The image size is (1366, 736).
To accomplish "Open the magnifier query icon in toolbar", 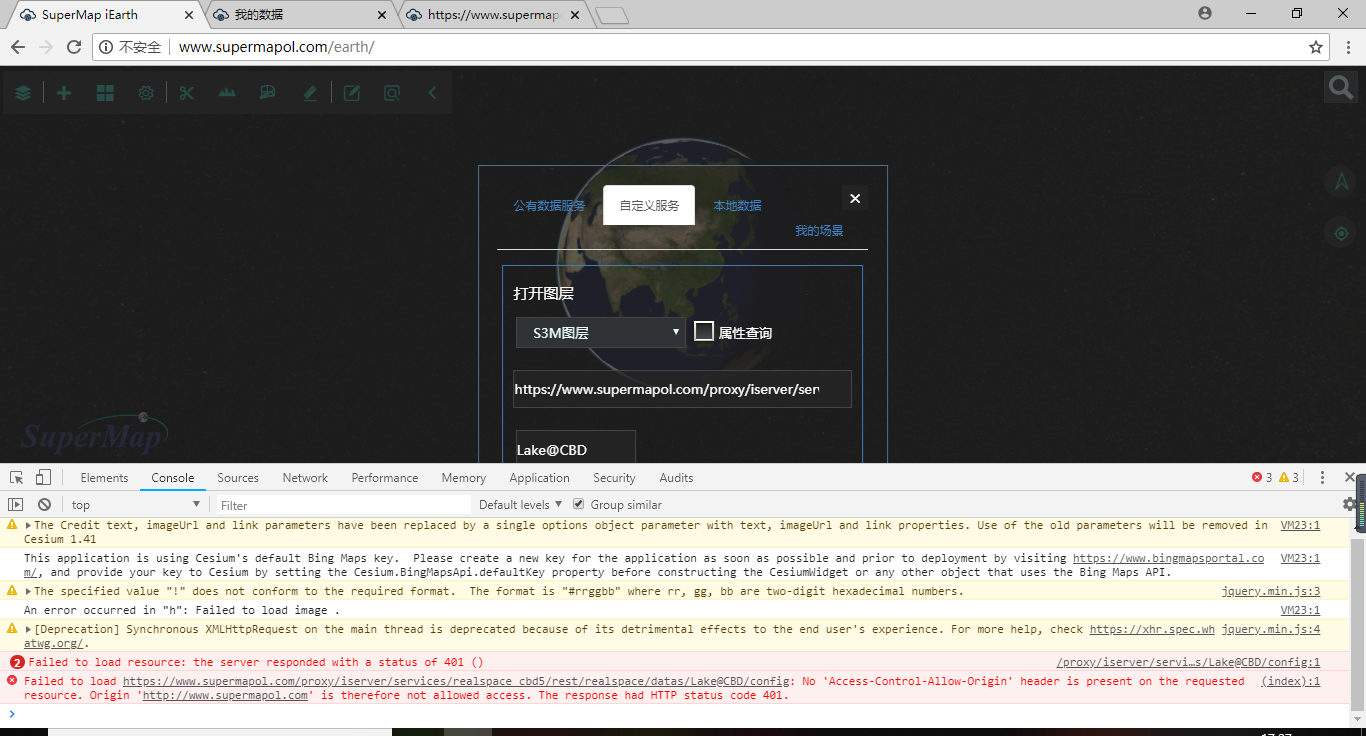I will point(392,93).
